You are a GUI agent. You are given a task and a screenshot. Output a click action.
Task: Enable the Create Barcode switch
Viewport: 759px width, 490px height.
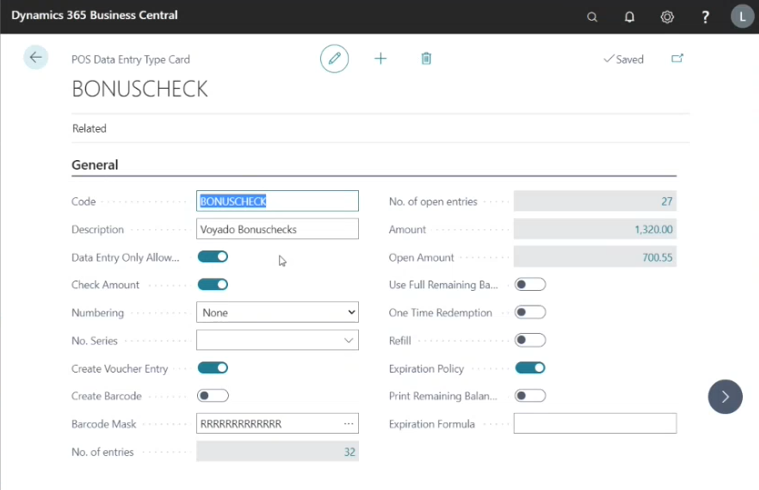[213, 396]
